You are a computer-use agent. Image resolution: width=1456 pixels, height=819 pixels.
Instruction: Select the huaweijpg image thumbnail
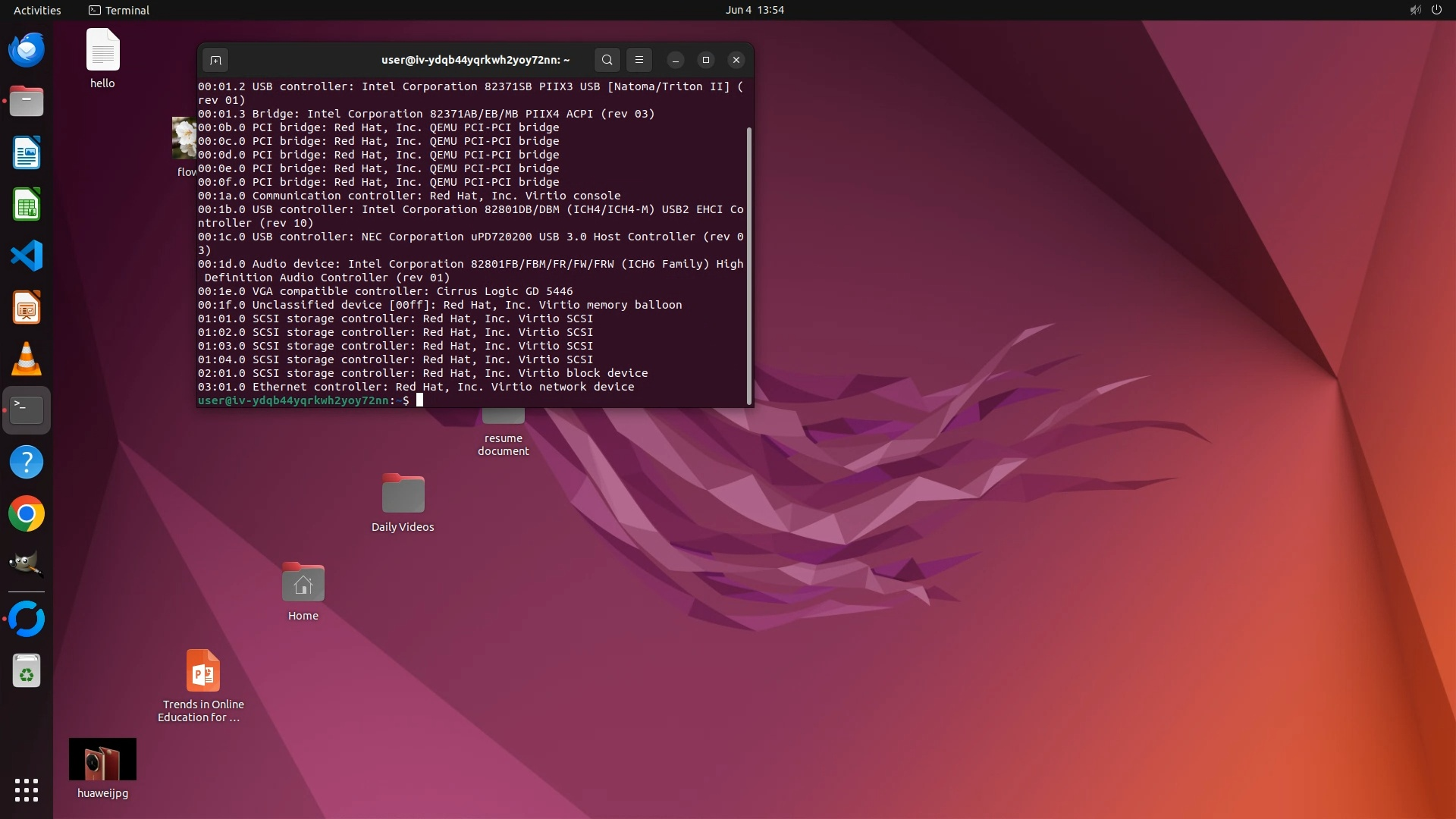[x=102, y=759]
